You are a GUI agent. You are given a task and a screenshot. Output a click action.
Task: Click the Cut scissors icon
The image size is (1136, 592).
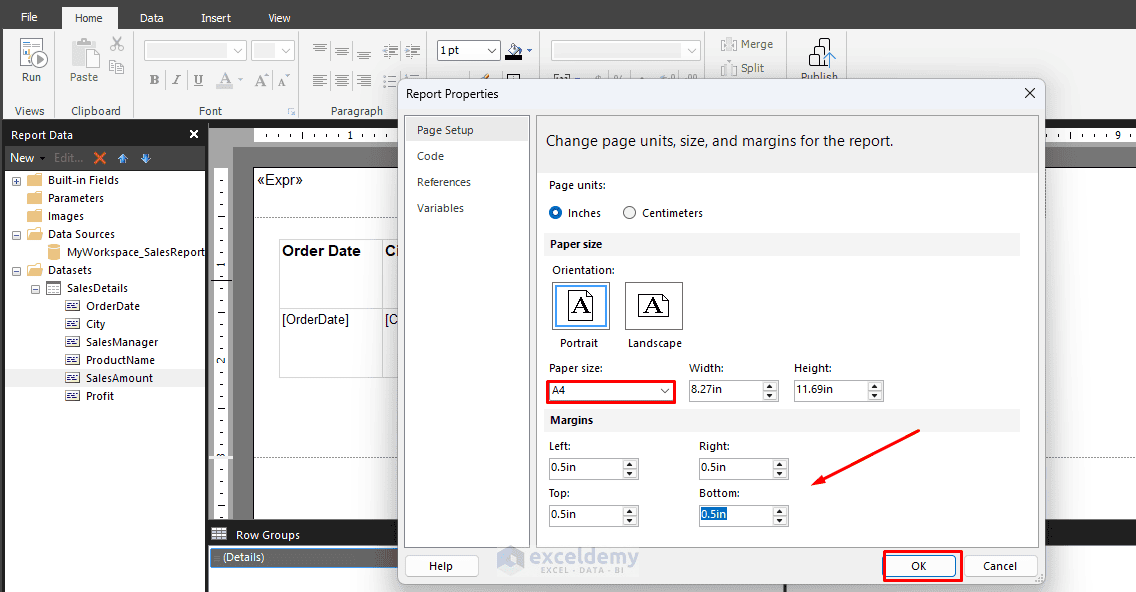coord(117,45)
